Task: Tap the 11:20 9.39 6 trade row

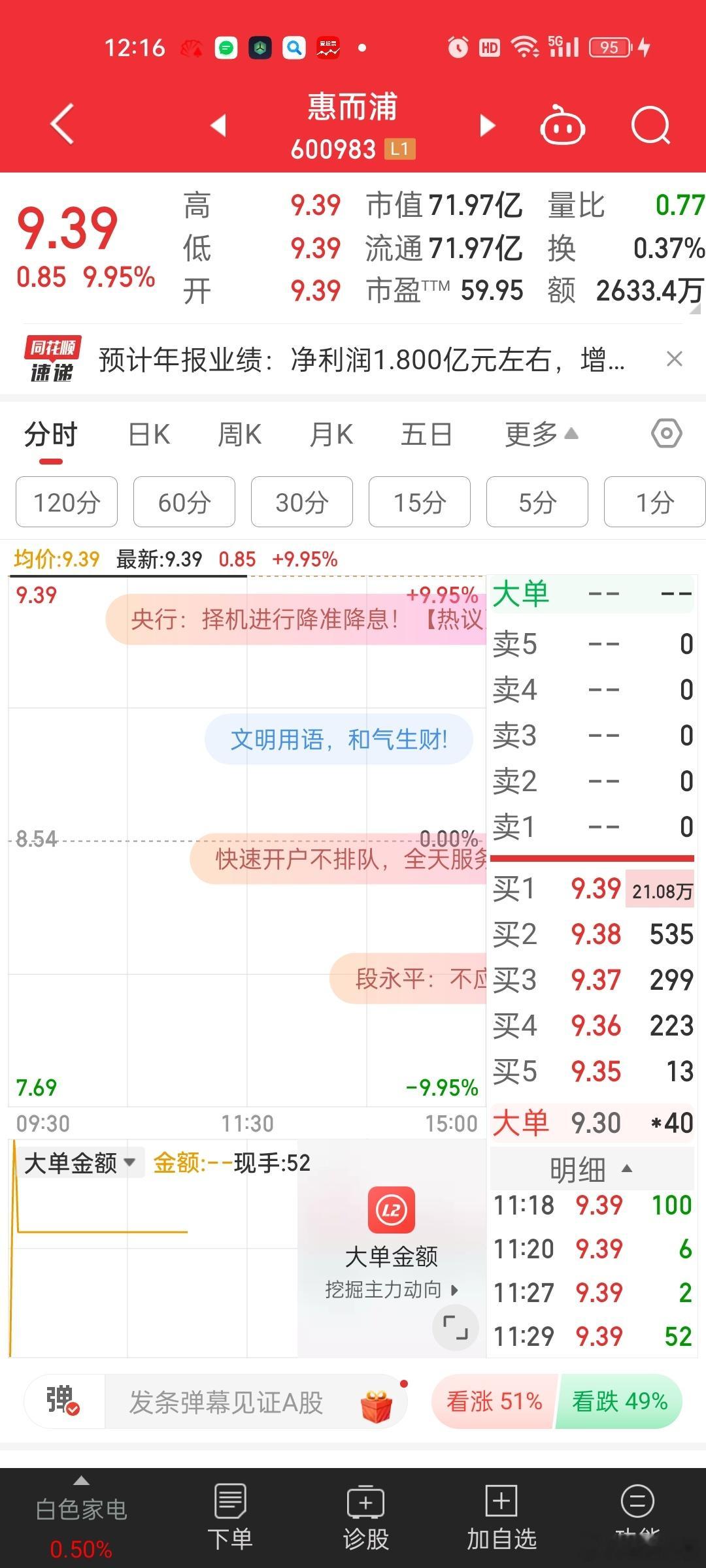Action: click(592, 1249)
